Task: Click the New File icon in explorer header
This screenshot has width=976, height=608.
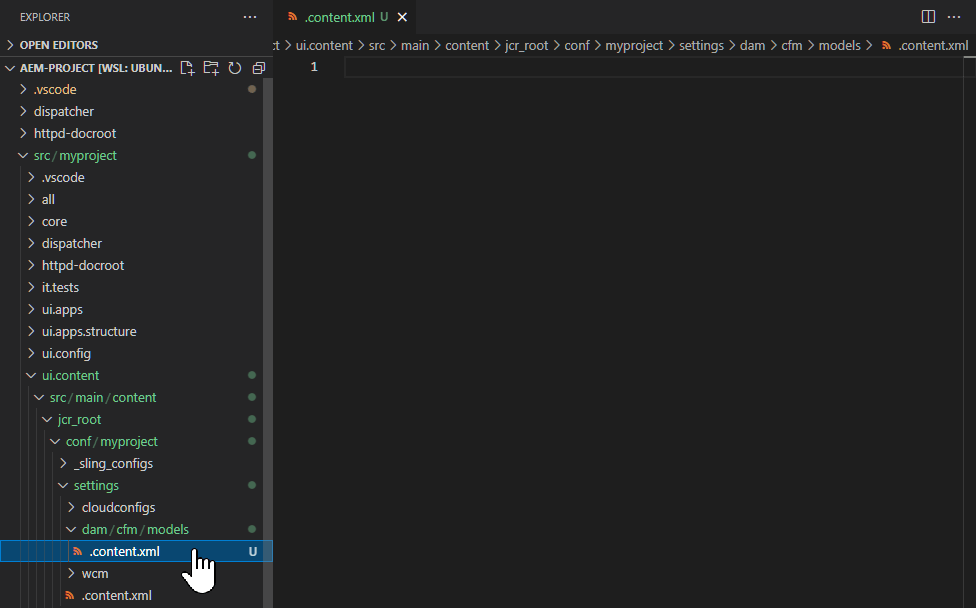Action: [x=187, y=68]
